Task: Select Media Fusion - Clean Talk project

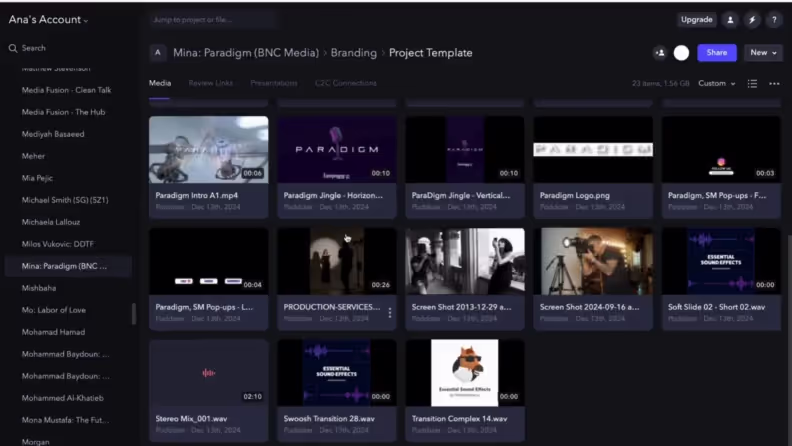Action: [x=66, y=90]
